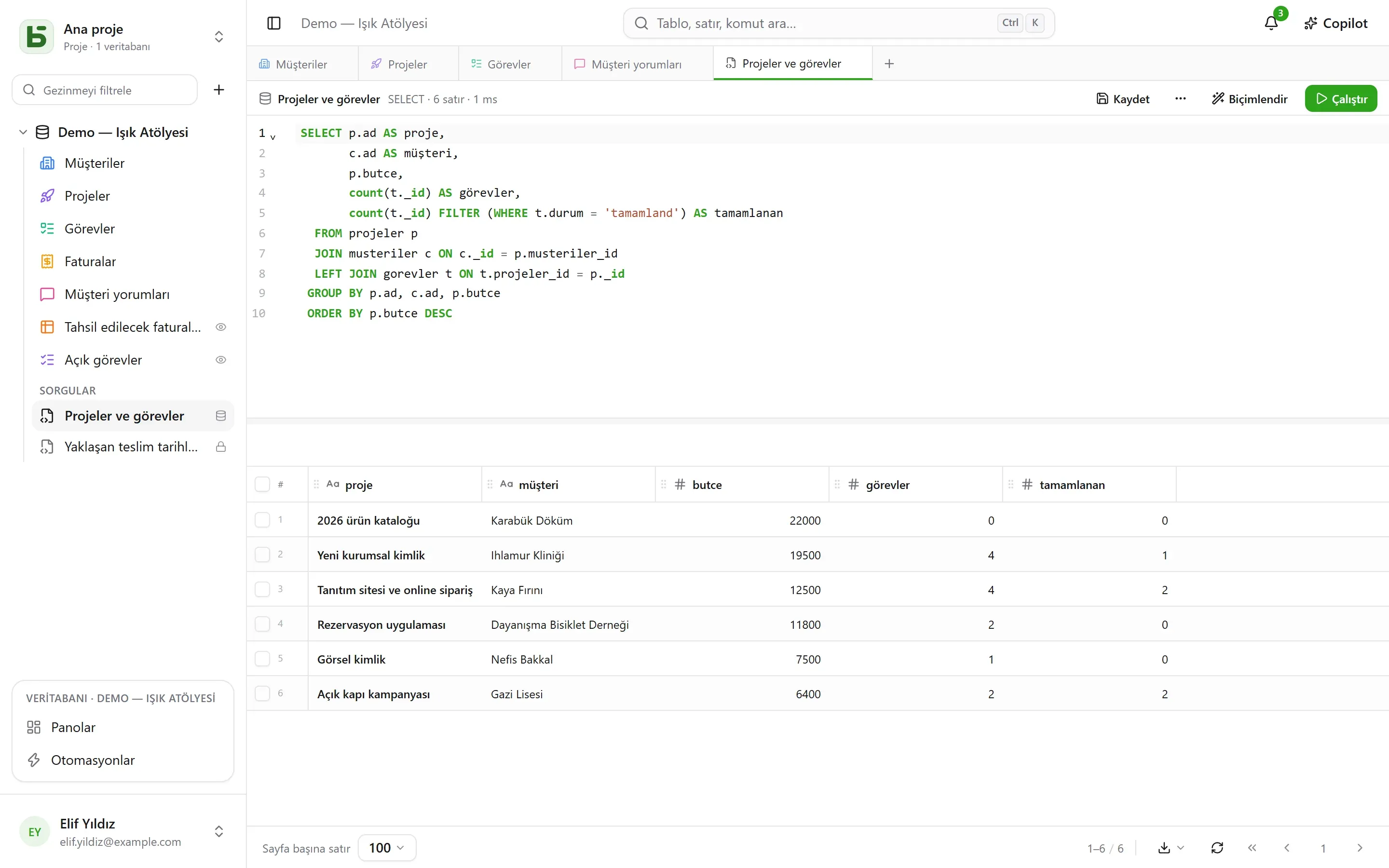The width and height of the screenshot is (1389, 868).
Task: Open Faturalar table in sidebar
Action: click(x=132, y=261)
